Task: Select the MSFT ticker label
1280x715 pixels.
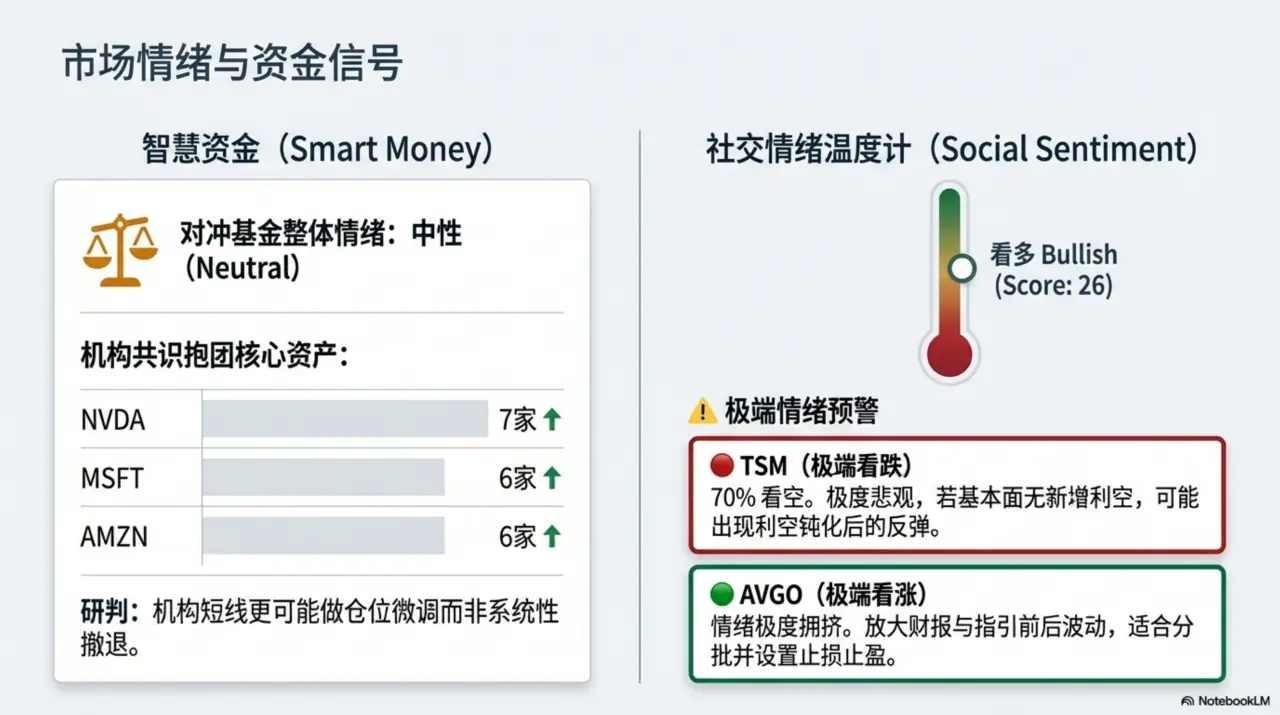Action: [112, 478]
